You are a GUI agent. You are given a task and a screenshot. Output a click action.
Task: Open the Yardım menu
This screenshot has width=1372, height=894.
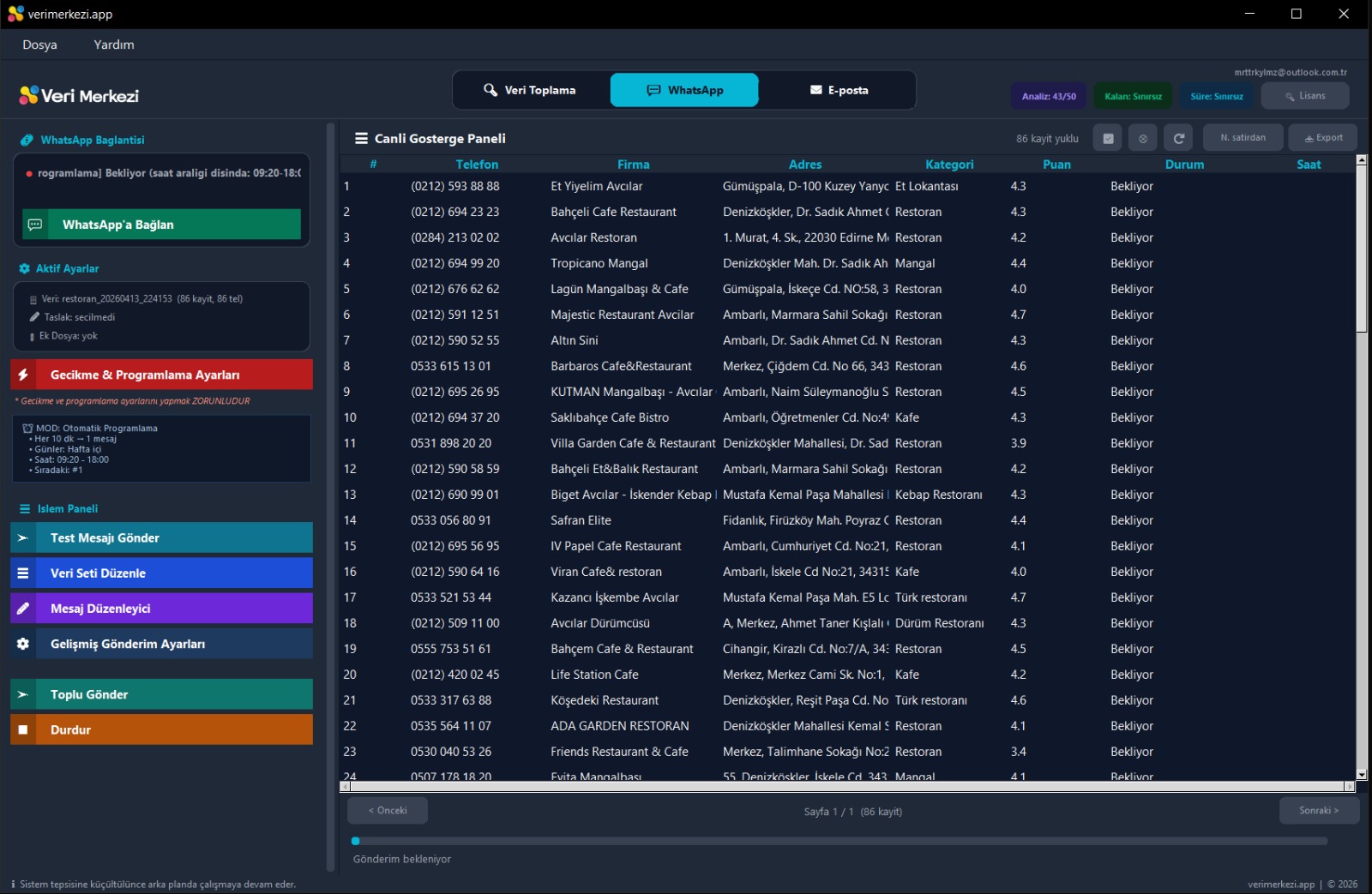coord(114,45)
